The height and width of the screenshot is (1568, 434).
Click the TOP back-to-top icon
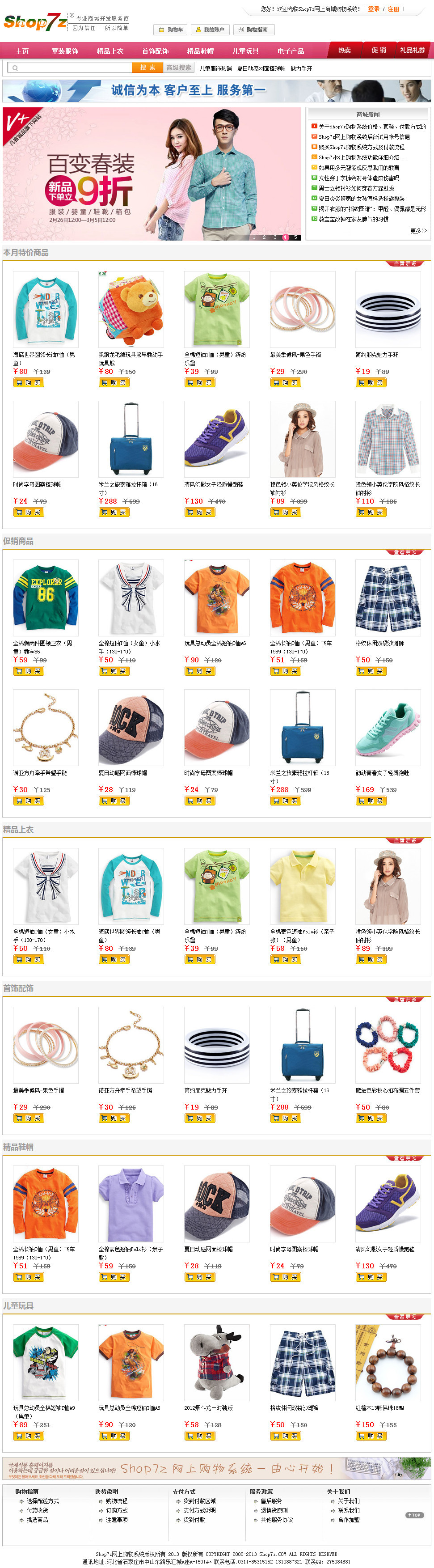coord(414,1515)
